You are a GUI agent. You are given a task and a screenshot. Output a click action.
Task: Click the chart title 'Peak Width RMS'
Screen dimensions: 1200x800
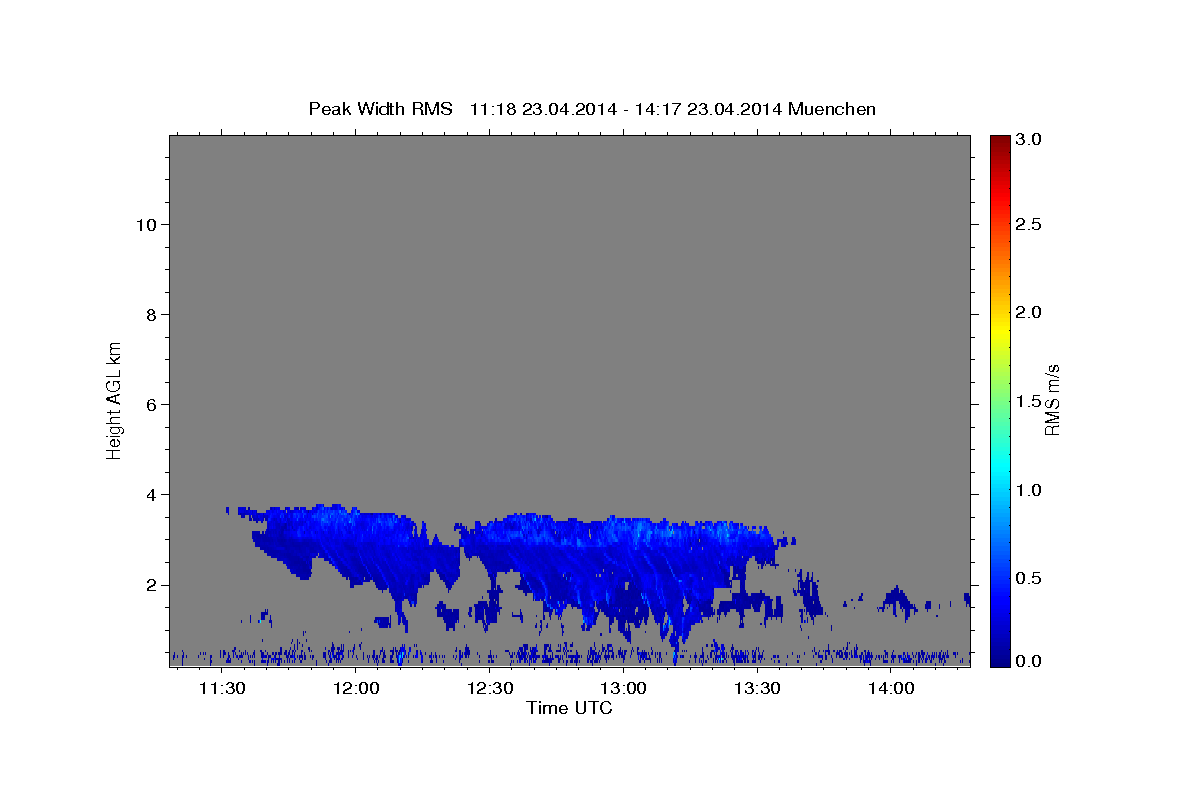380,109
